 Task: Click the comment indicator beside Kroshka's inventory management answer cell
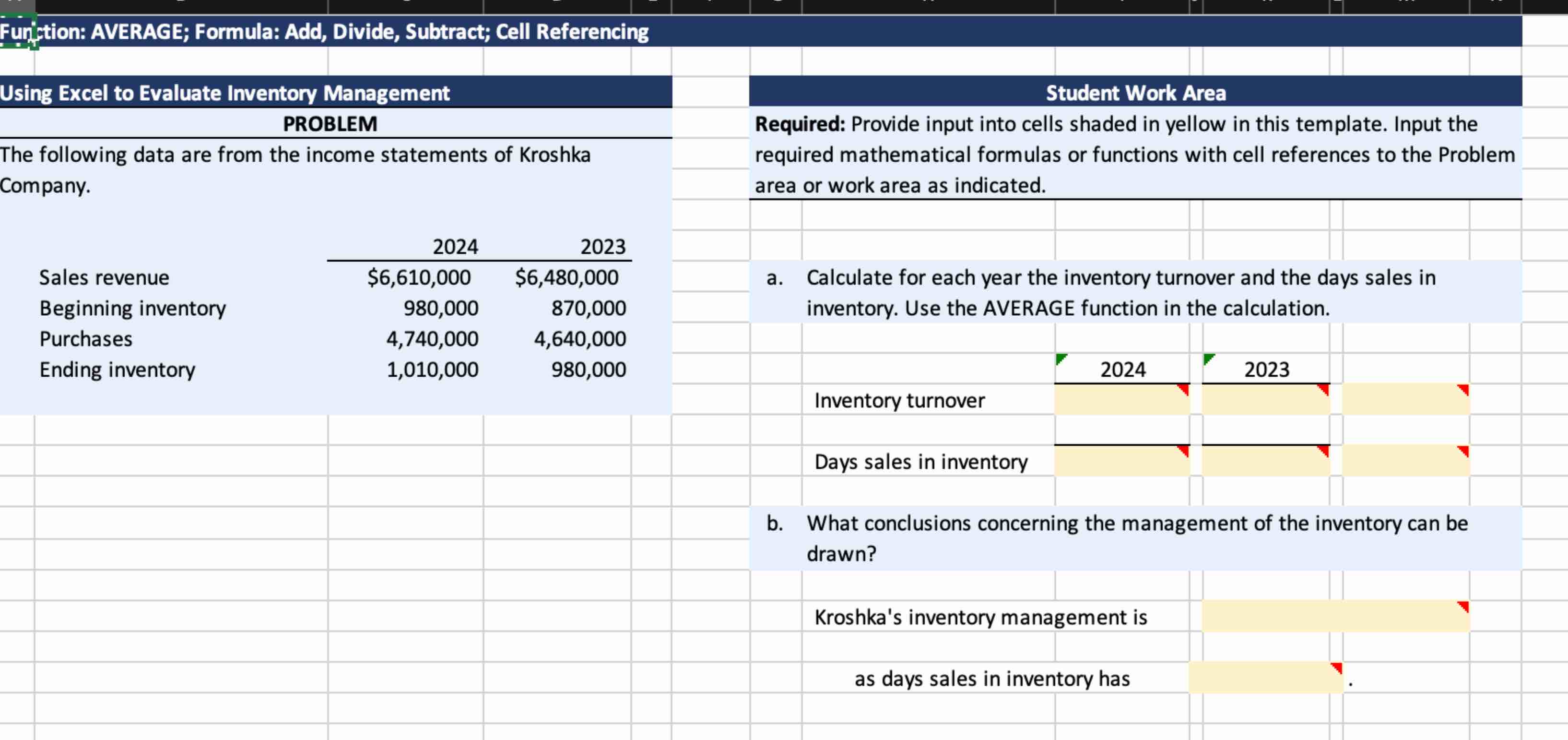tap(1464, 607)
